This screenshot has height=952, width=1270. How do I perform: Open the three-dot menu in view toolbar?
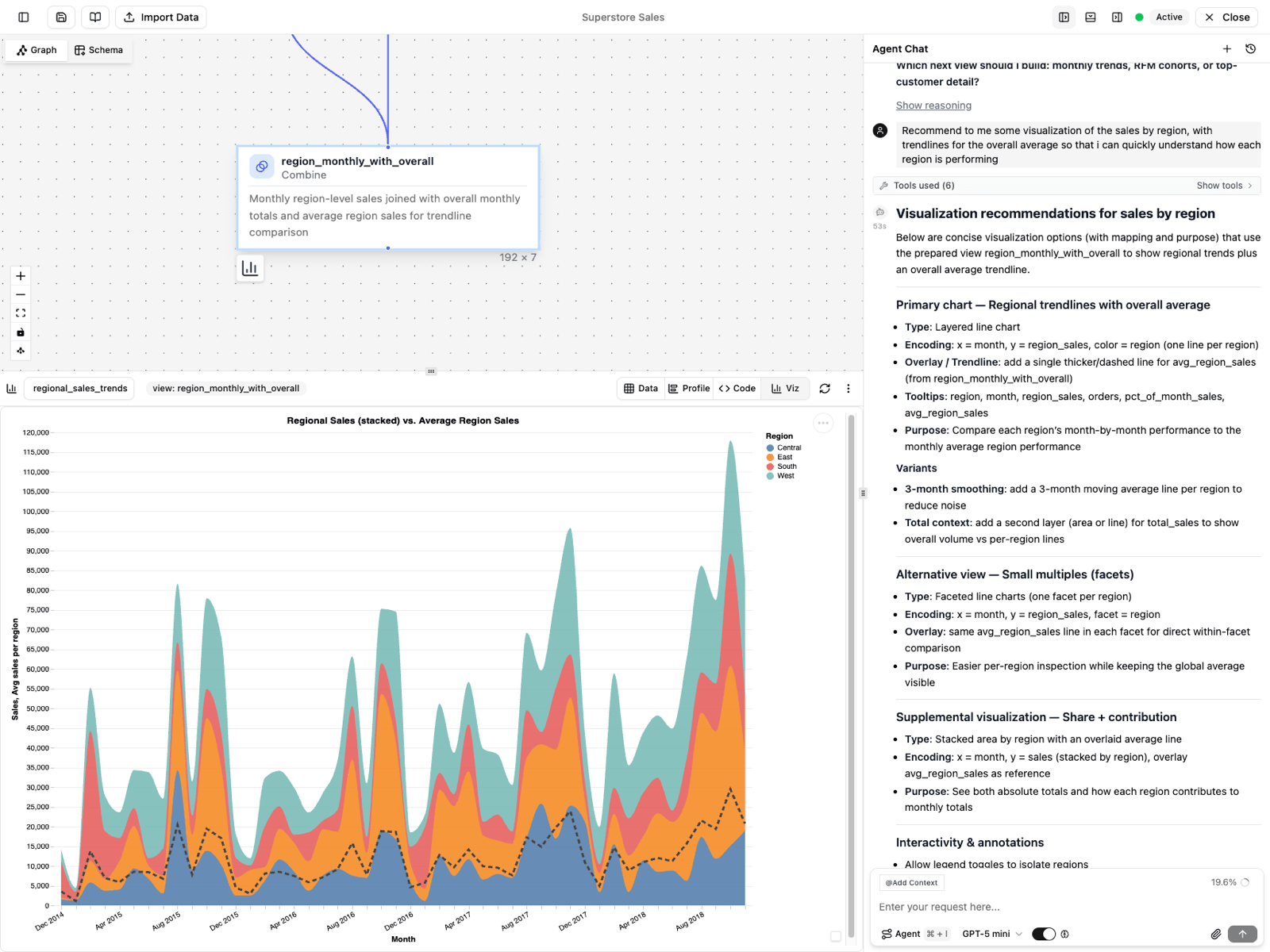click(848, 389)
